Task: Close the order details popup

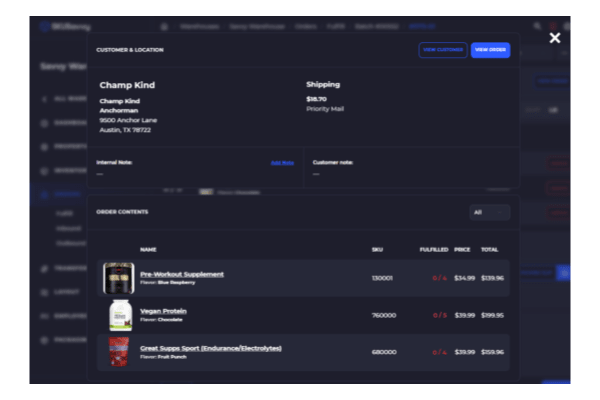Action: tap(554, 38)
